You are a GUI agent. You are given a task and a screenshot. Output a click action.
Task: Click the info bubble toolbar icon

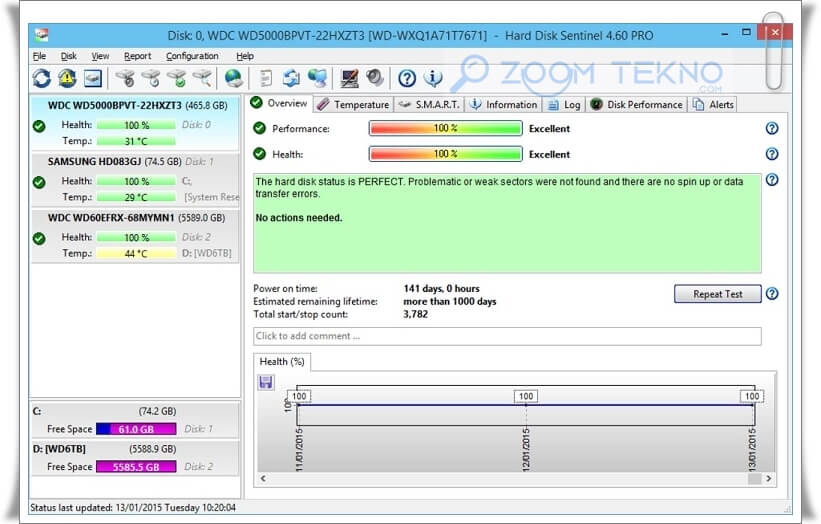(x=432, y=79)
